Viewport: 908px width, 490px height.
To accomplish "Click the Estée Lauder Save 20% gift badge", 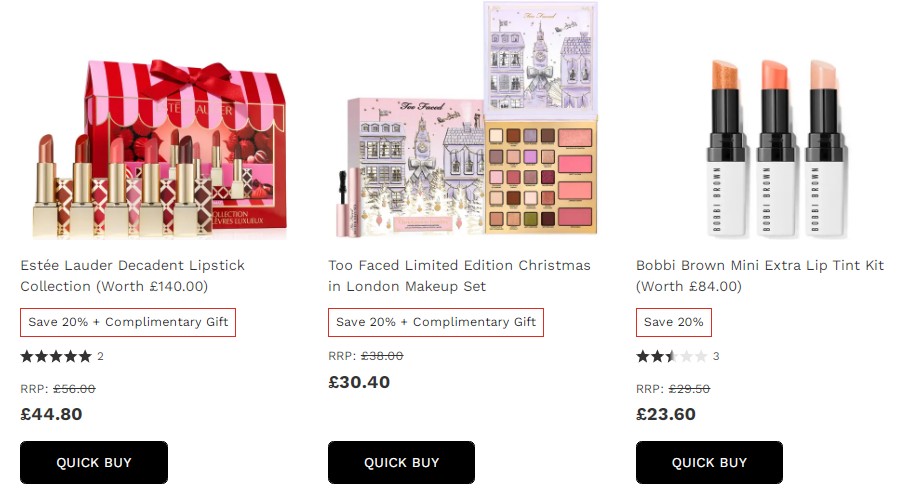I will coord(128,322).
